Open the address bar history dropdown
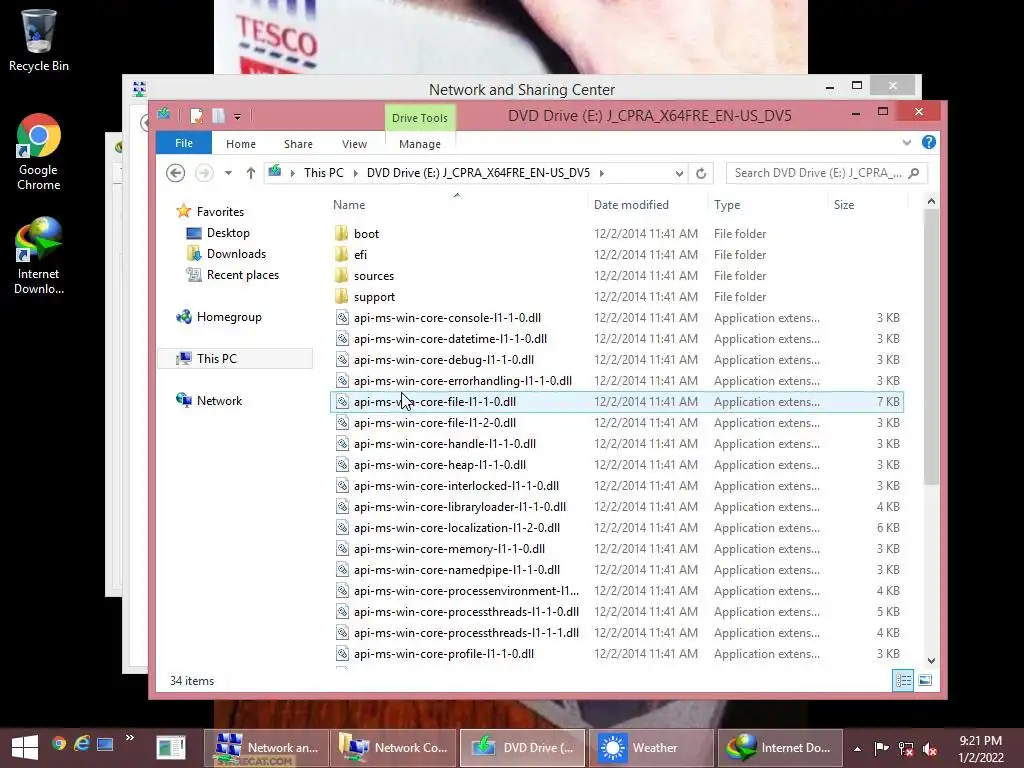 point(679,173)
